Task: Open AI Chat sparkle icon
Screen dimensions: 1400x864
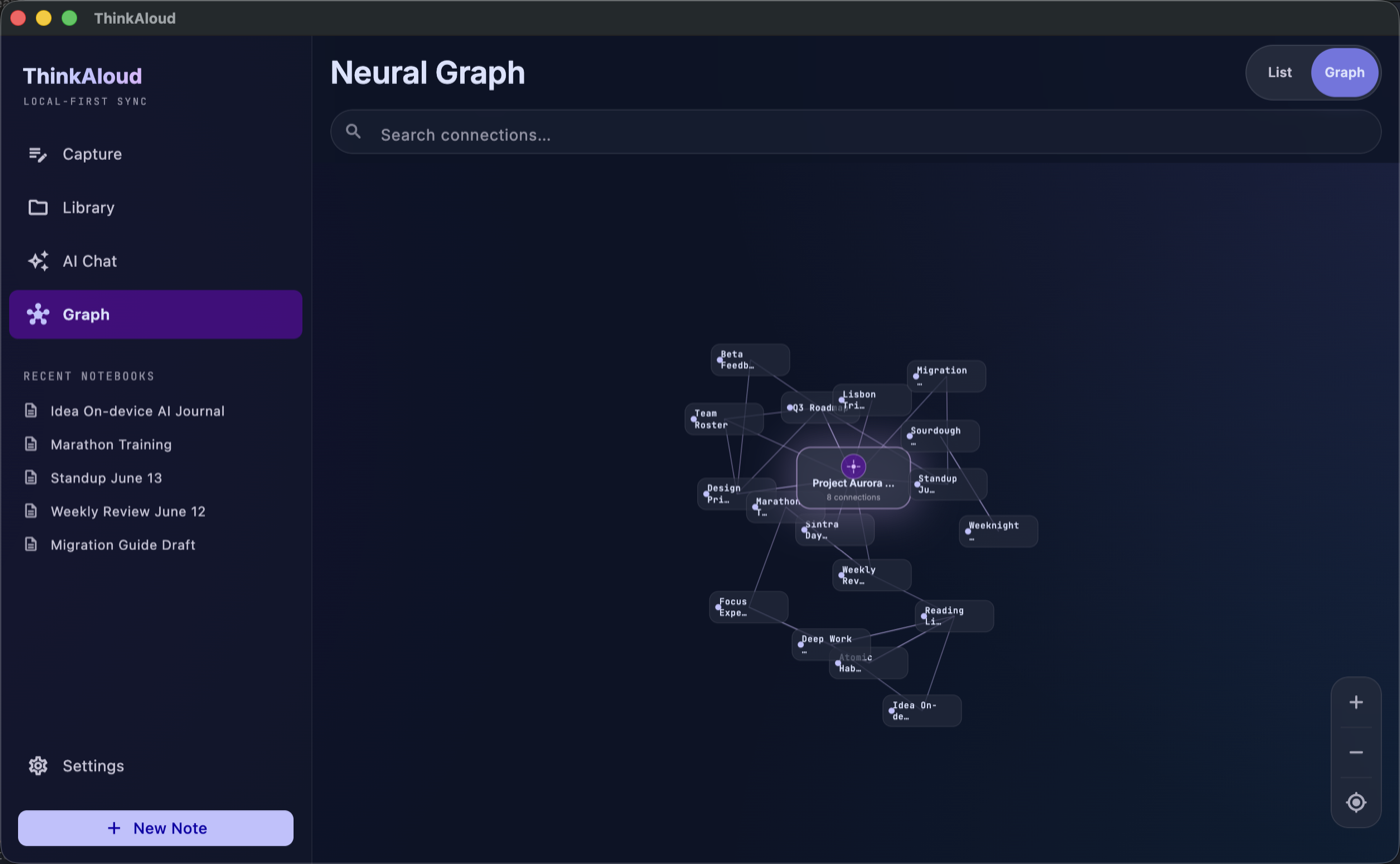Action: point(38,261)
